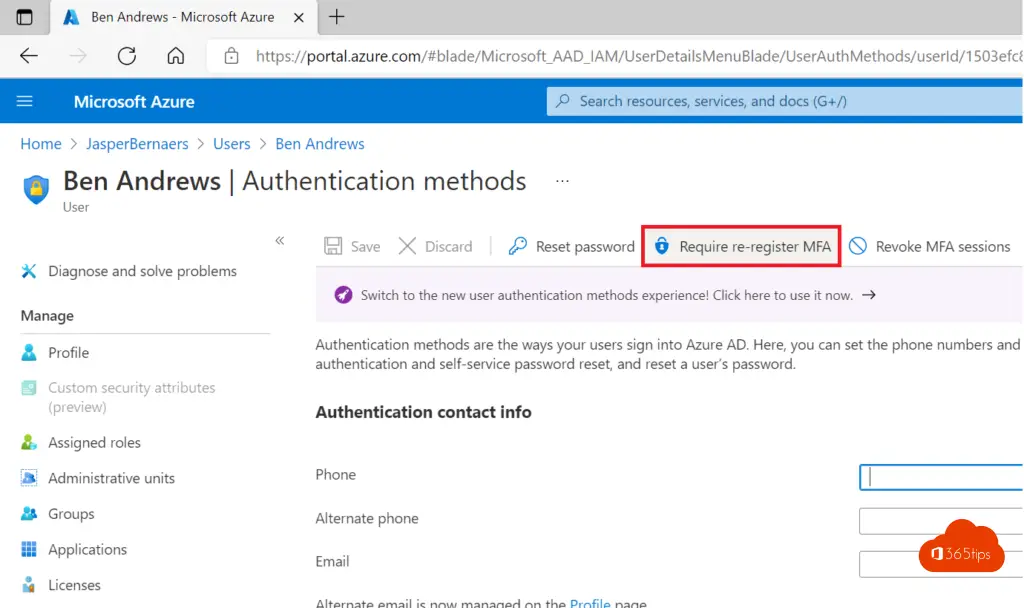Click the browser back arrow
This screenshot has height=608, width=1024.
pos(29,56)
